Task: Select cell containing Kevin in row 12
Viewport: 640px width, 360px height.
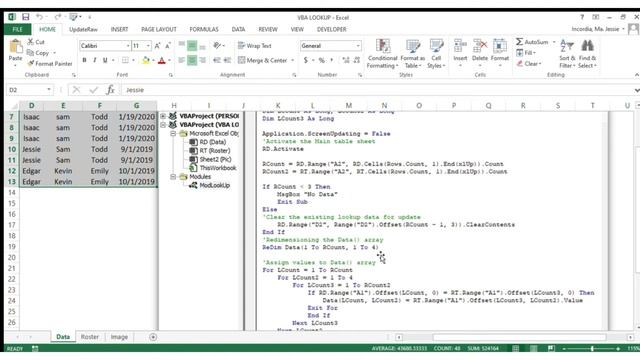Action: pos(63,171)
